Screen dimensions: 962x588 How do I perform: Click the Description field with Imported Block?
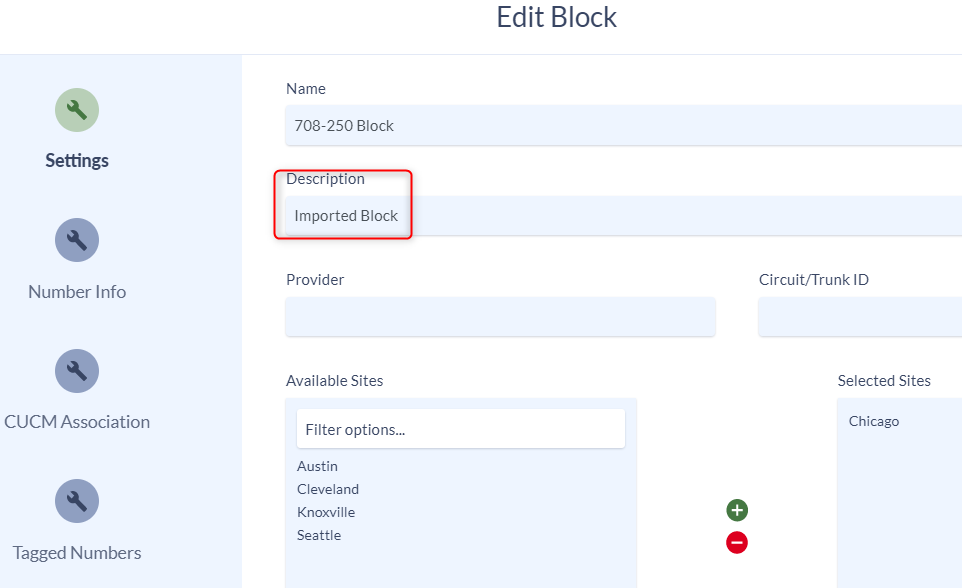coord(623,215)
